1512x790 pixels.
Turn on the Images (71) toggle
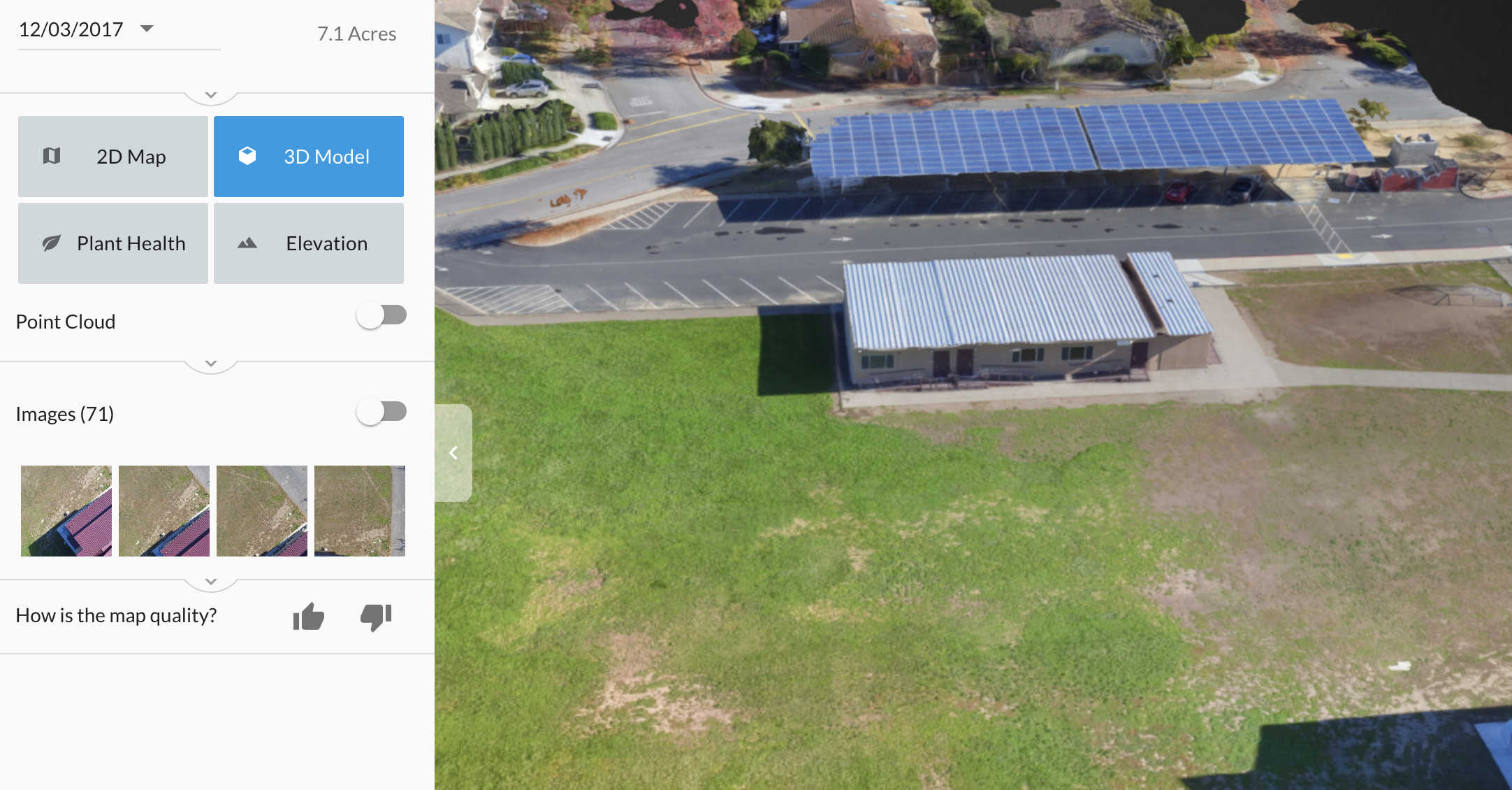[381, 412]
